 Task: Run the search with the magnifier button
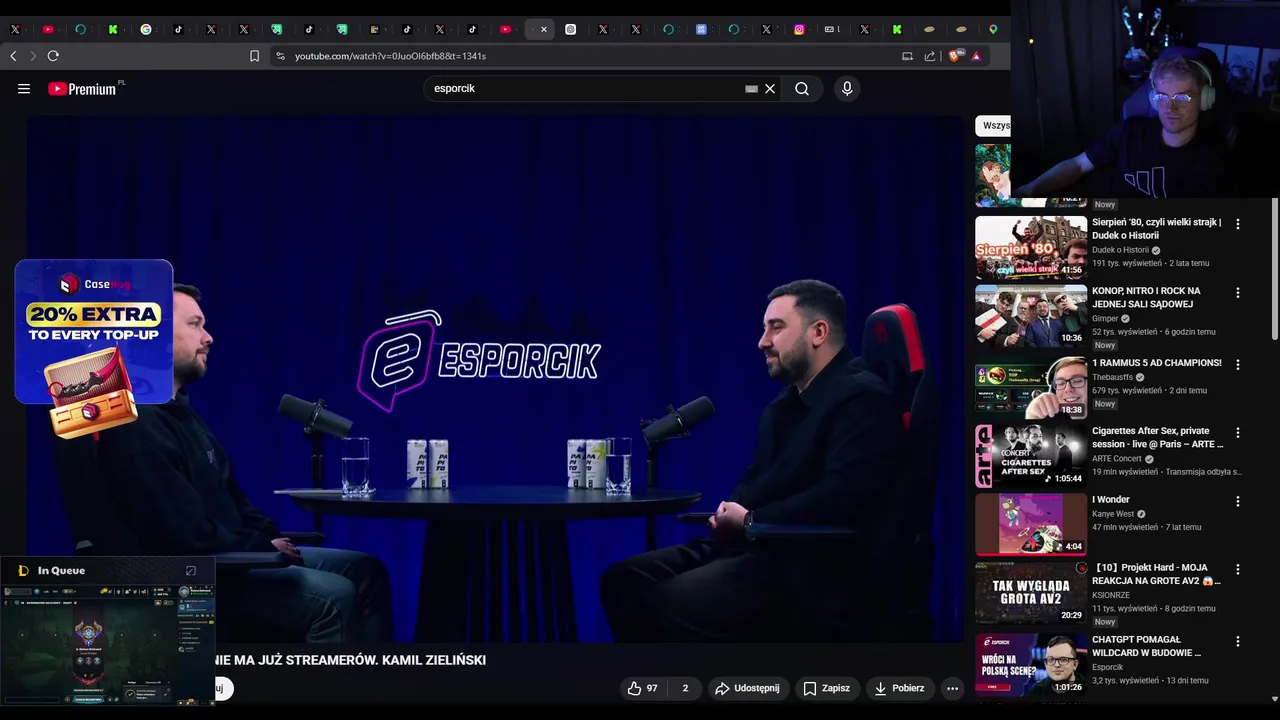click(802, 89)
